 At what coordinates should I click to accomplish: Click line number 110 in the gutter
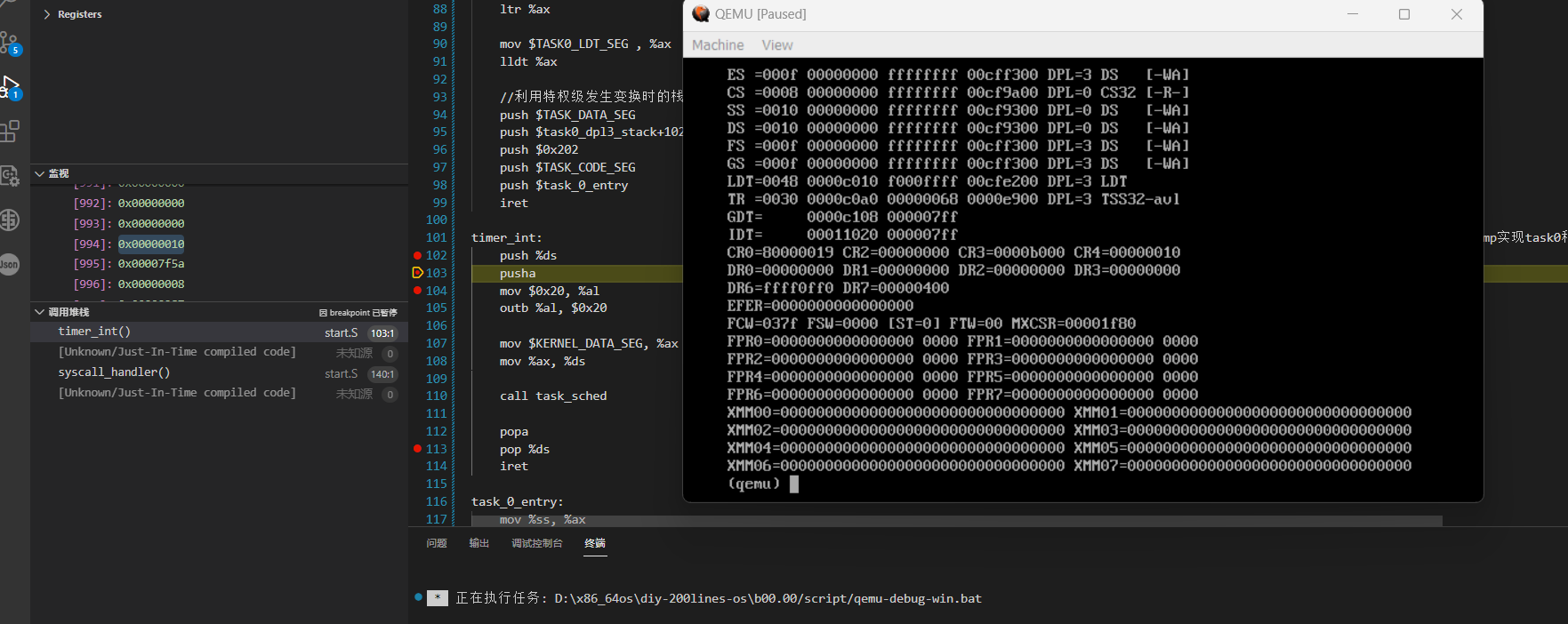pos(437,396)
